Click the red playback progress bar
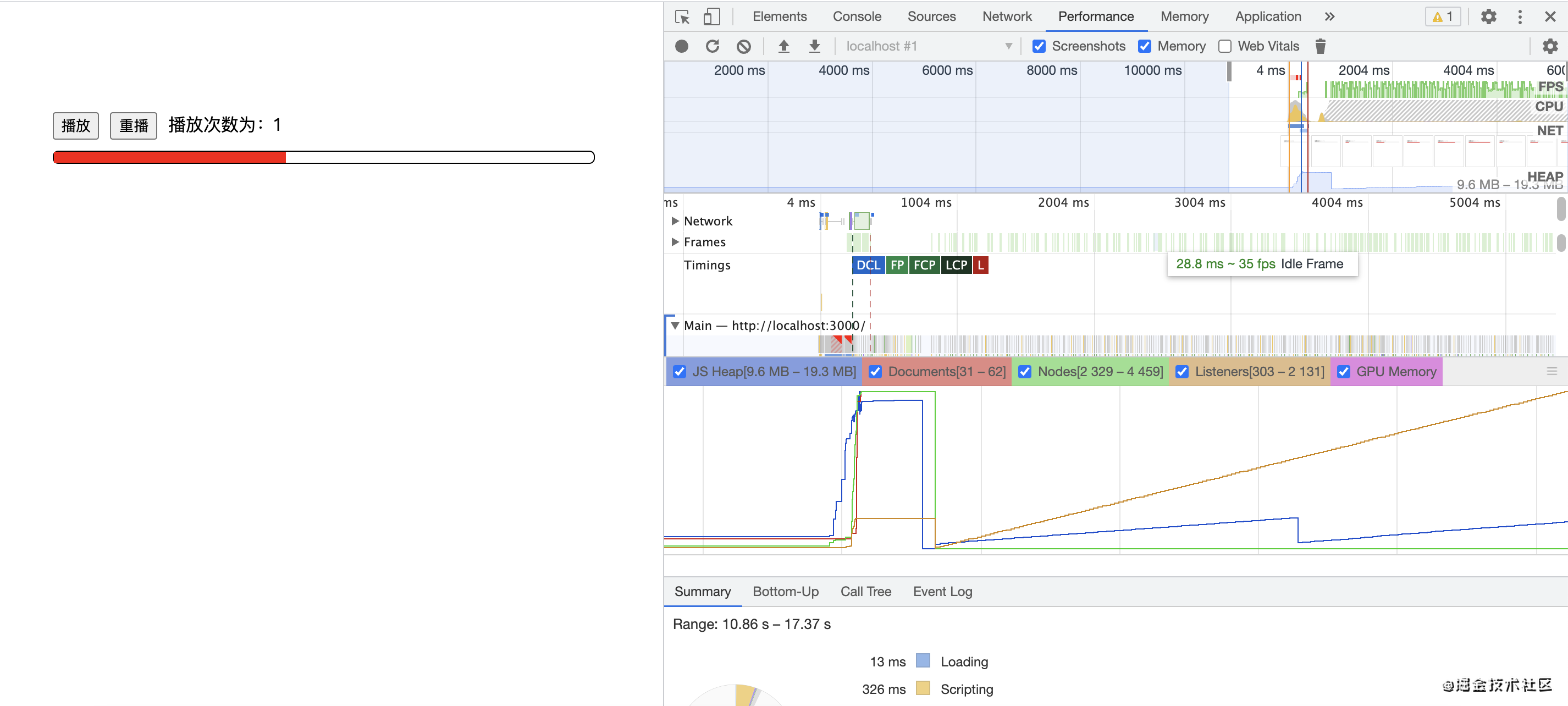 [170, 158]
